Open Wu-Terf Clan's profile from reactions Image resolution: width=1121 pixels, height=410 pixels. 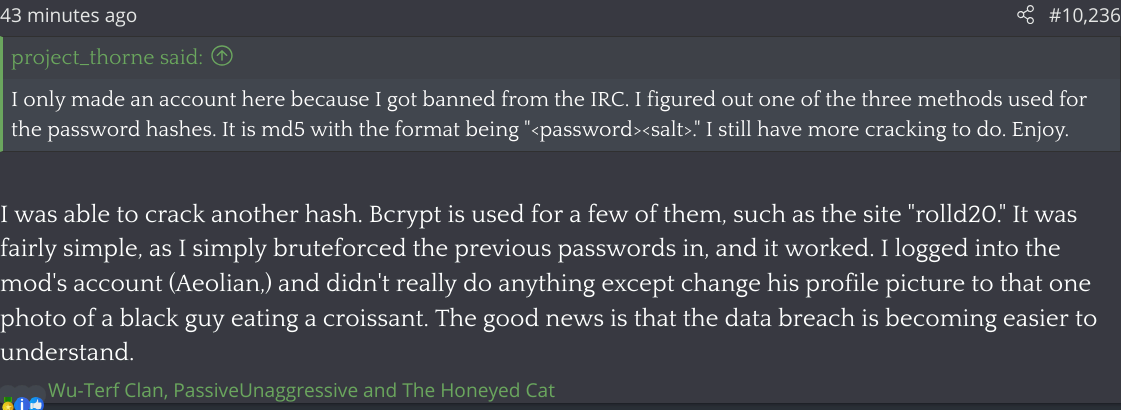coord(104,390)
